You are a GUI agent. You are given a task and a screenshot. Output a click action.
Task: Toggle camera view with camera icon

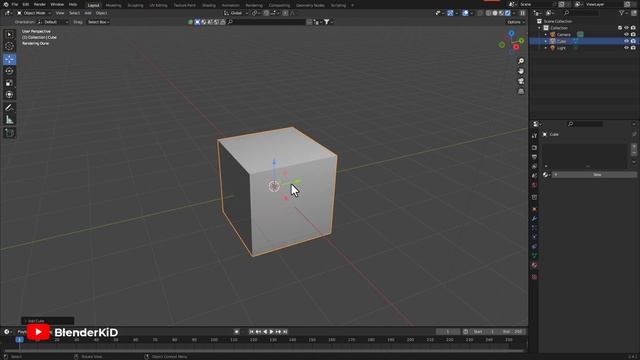[x=521, y=81]
